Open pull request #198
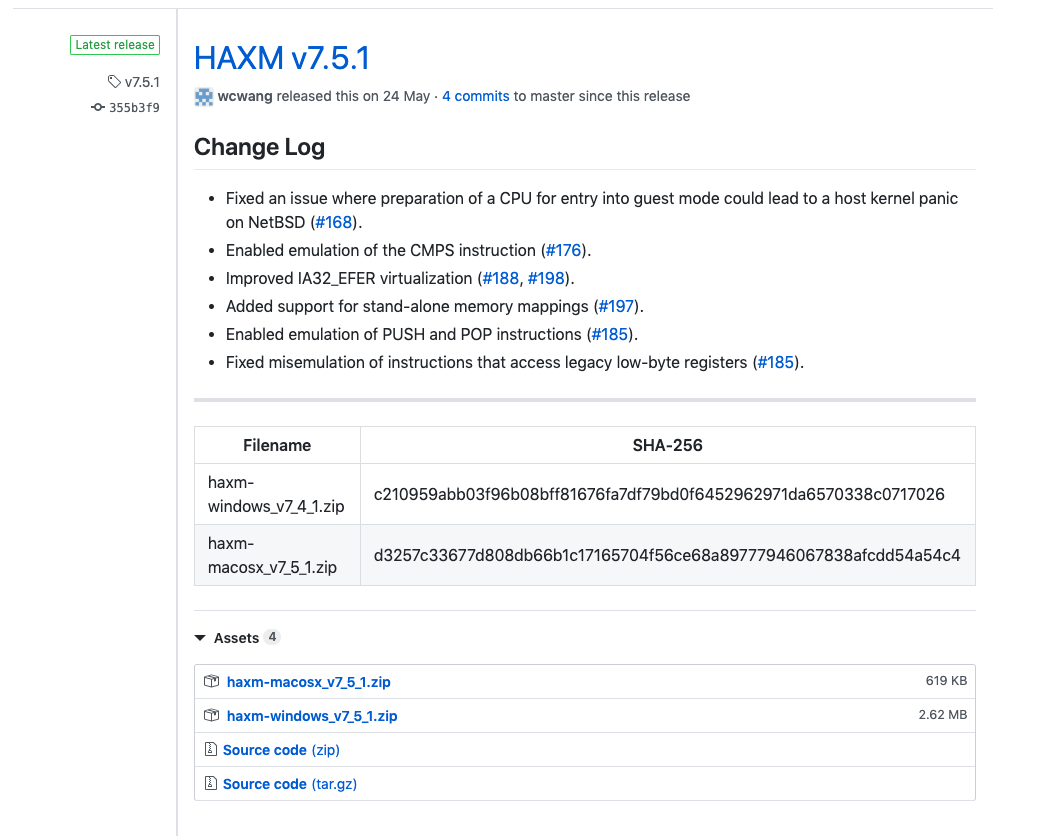Screen dimensions: 1051x836 [x=547, y=278]
